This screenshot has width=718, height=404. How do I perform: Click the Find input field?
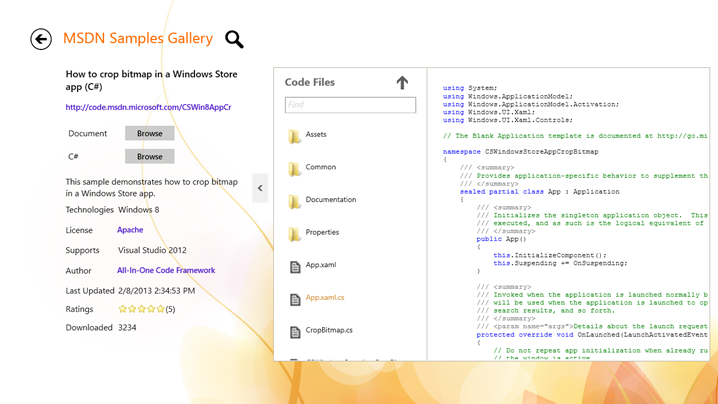point(350,105)
